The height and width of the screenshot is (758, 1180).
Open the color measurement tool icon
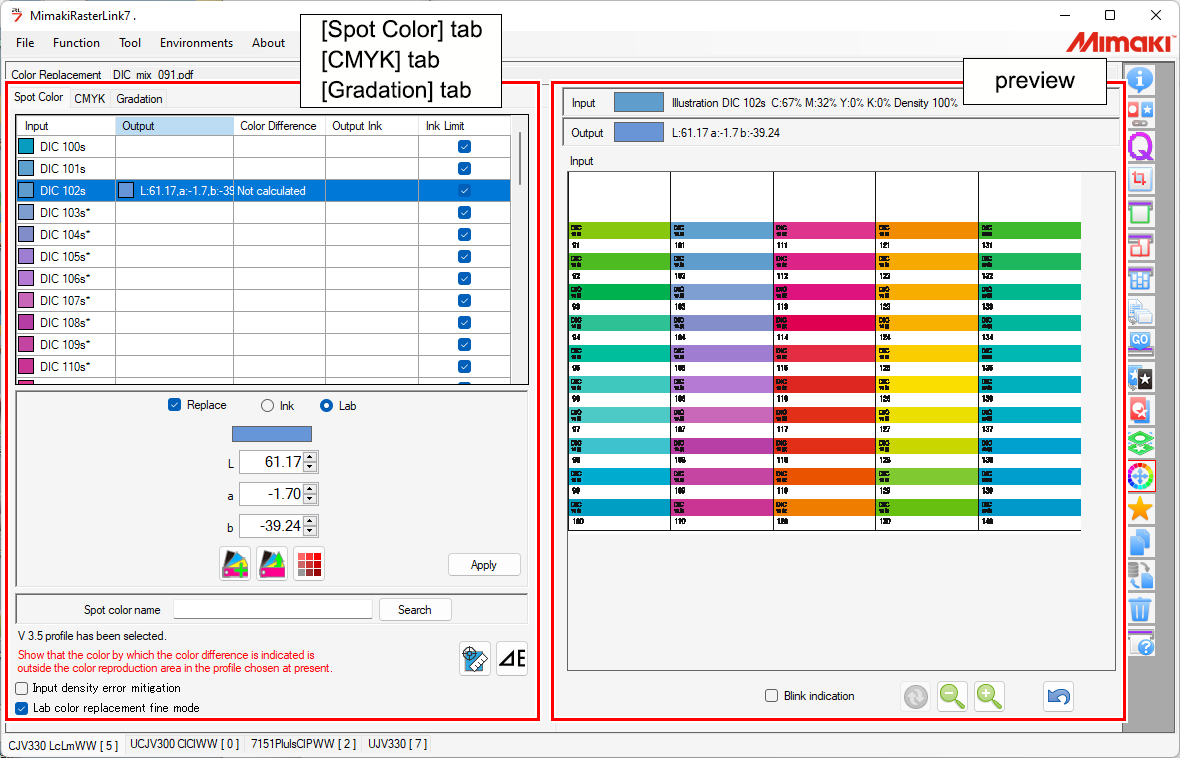click(474, 658)
